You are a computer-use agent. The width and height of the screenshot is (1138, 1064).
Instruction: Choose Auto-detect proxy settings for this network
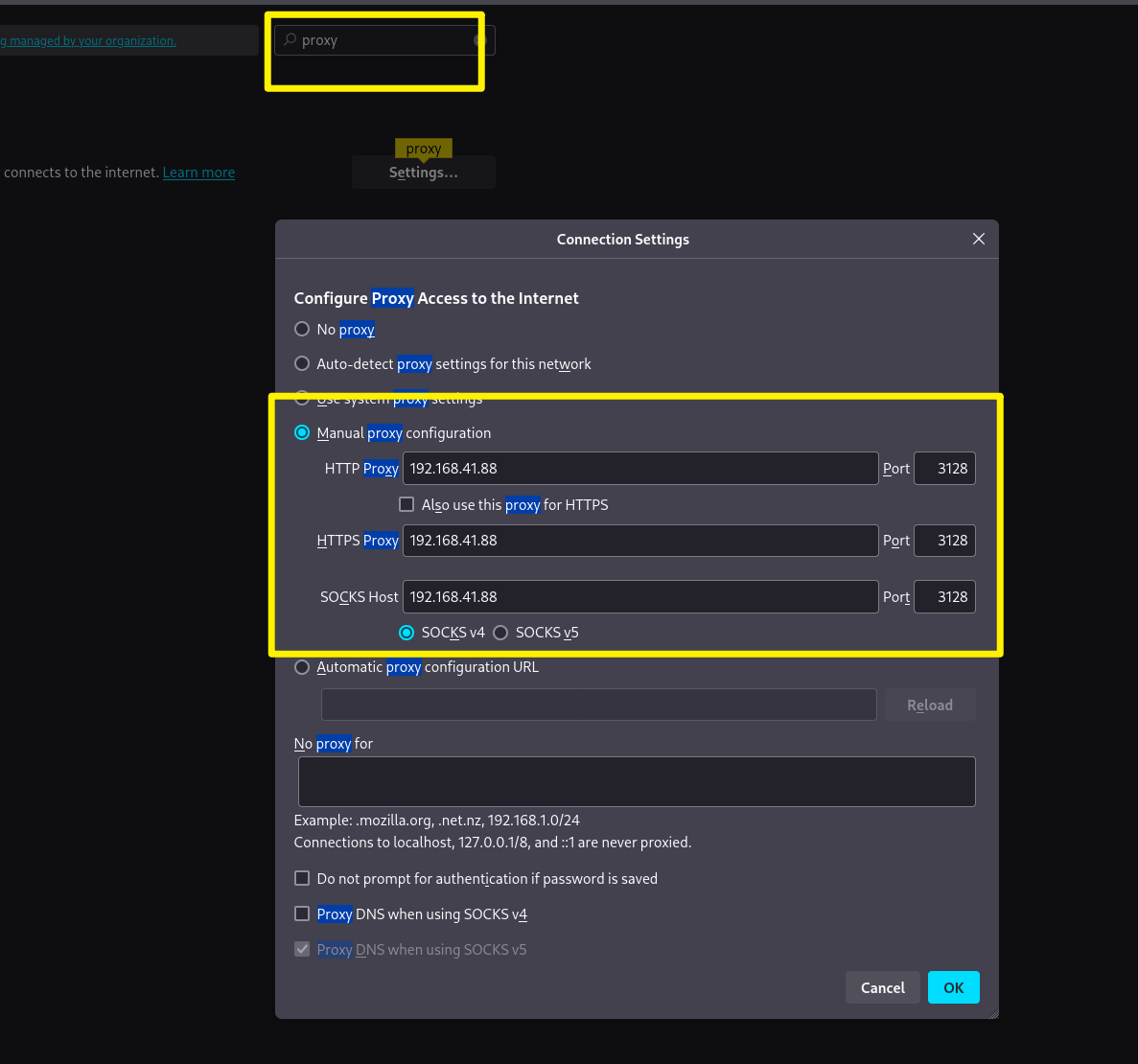click(302, 364)
